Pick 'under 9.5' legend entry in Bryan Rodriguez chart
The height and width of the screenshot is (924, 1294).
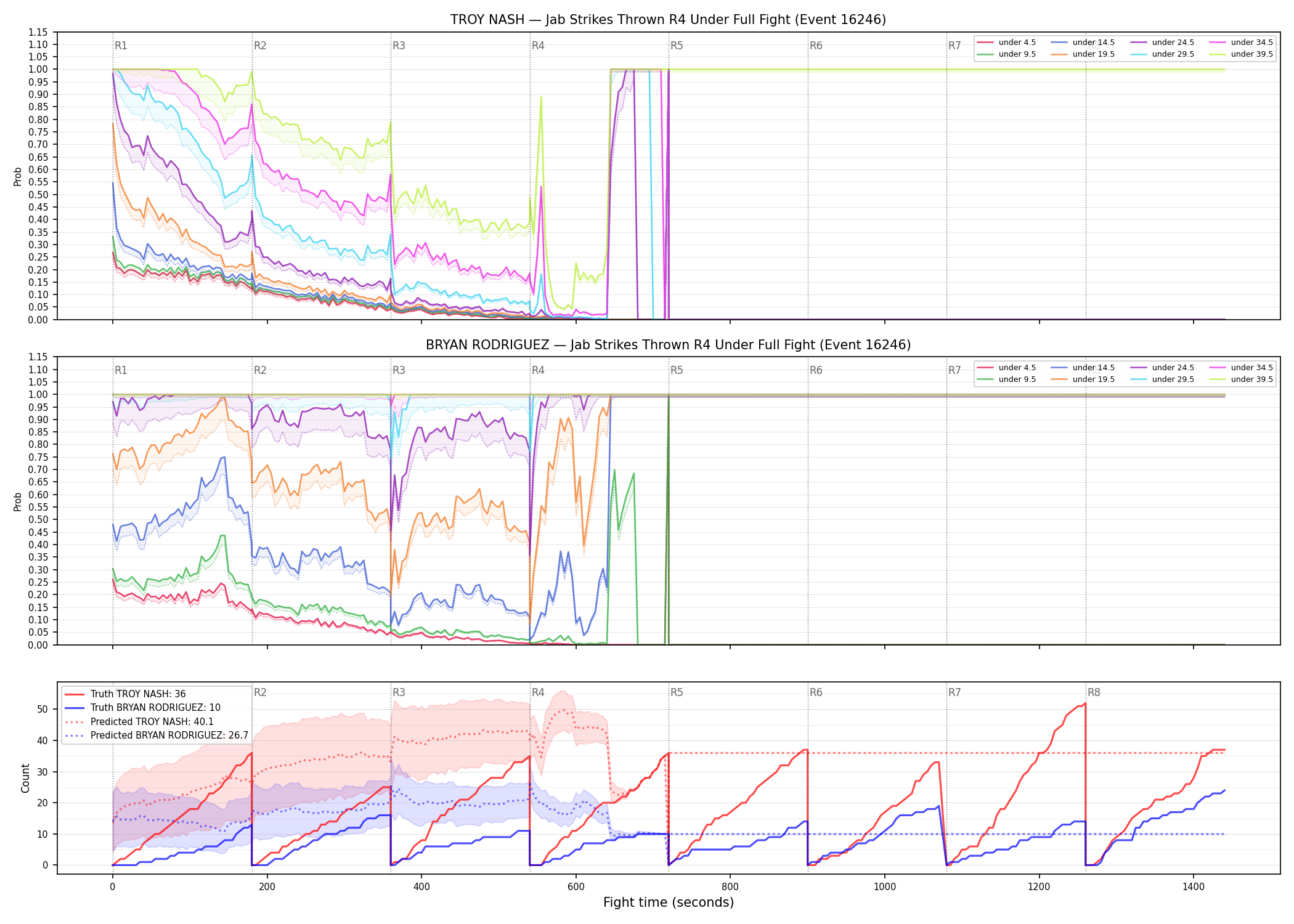[1006, 379]
